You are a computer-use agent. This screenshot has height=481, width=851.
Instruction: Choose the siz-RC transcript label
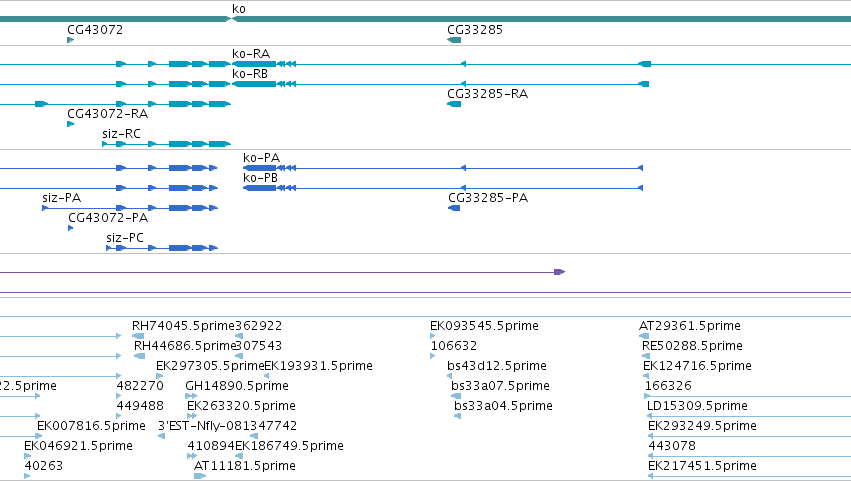click(121, 134)
